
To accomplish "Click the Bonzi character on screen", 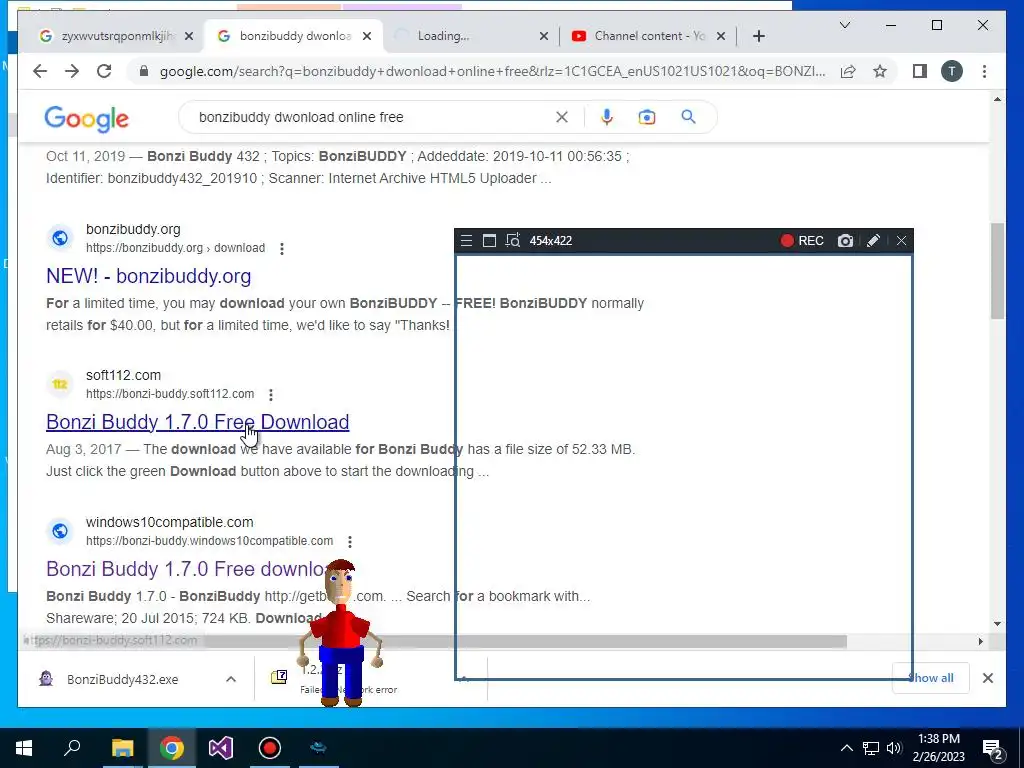I will pyautogui.click(x=340, y=633).
